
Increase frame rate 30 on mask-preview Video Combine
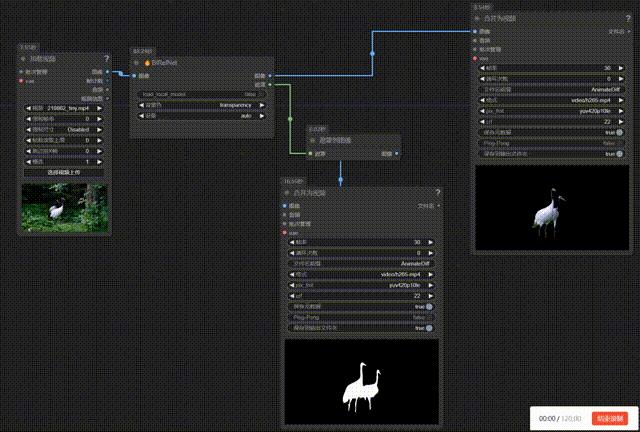pos(431,242)
